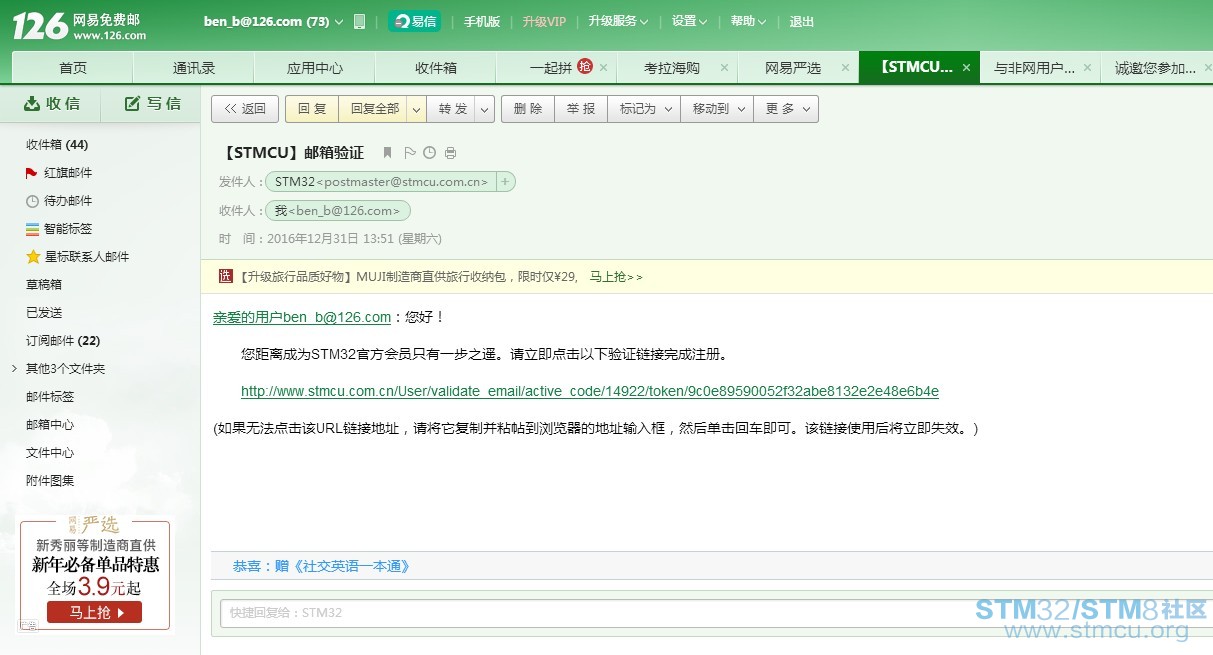Open 邮件标签 in sidebar
The image size is (1213, 655).
point(50,397)
